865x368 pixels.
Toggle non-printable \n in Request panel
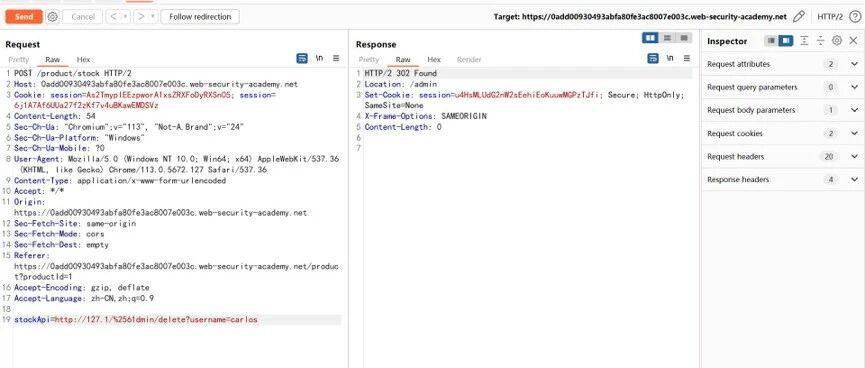coord(319,58)
